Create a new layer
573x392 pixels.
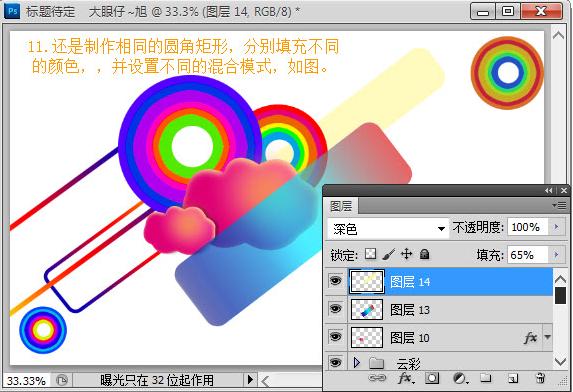tap(513, 378)
